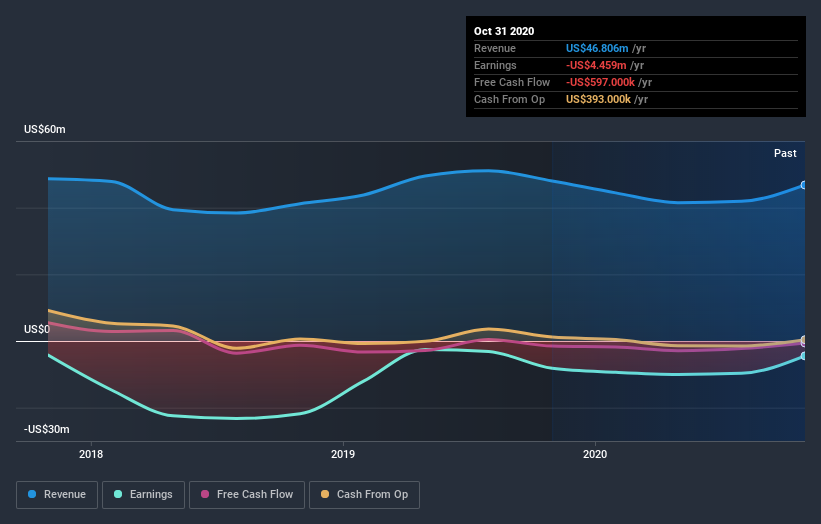Select the 2020 x-axis label
This screenshot has width=821, height=524.
point(595,454)
